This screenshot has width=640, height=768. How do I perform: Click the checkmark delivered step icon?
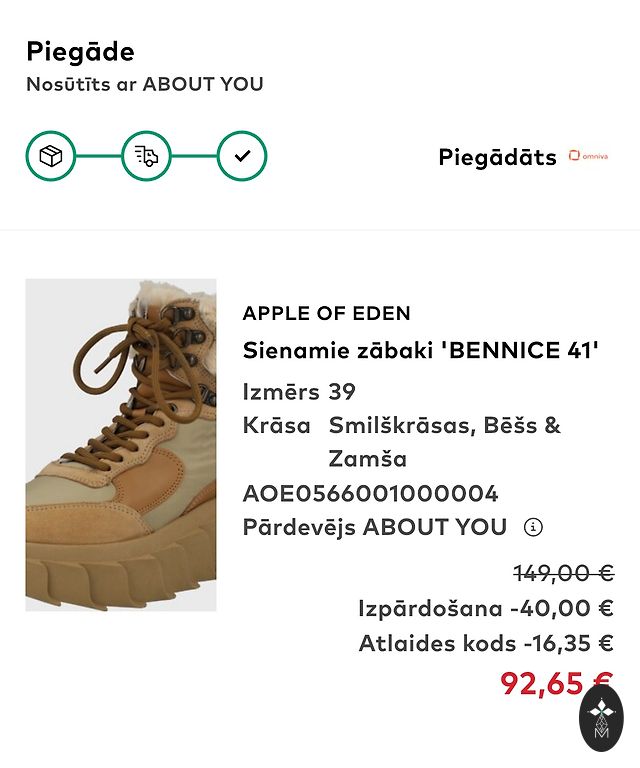point(242,156)
